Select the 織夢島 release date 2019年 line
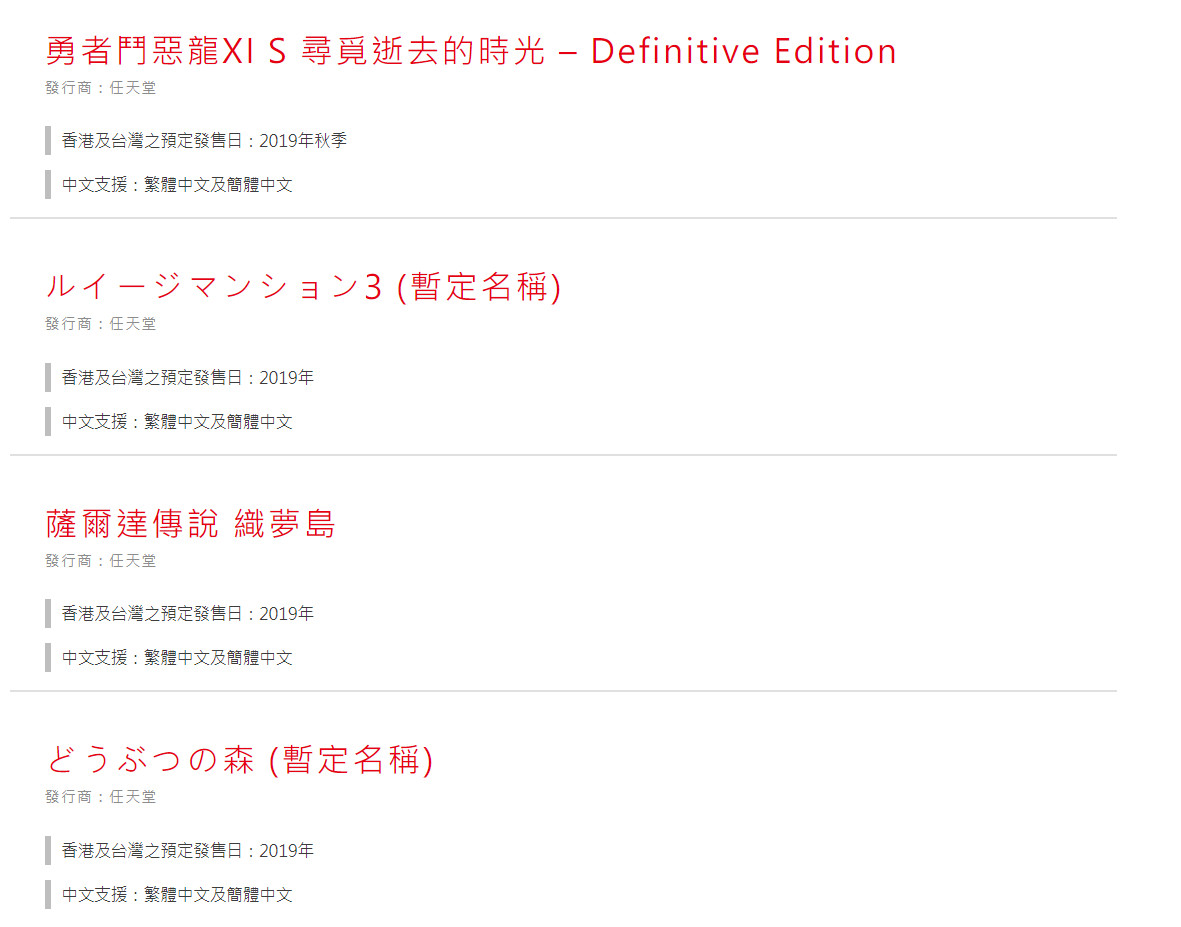Screen dimensions: 1181x927 [x=188, y=614]
